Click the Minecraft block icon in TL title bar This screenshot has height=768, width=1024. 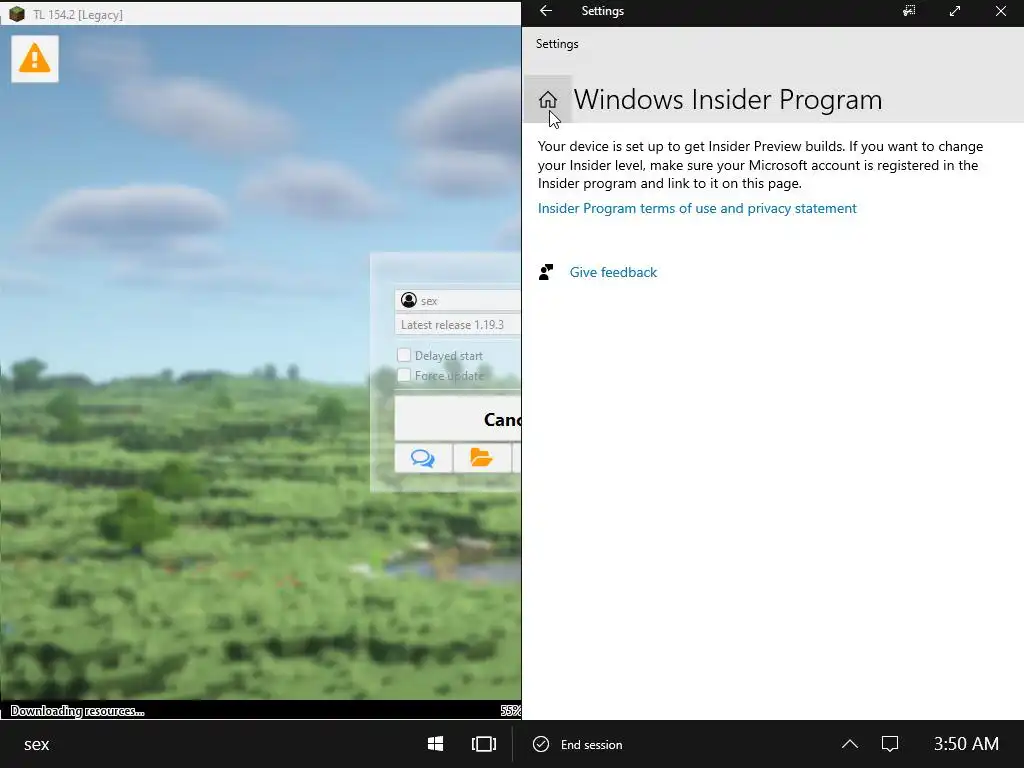[x=16, y=14]
